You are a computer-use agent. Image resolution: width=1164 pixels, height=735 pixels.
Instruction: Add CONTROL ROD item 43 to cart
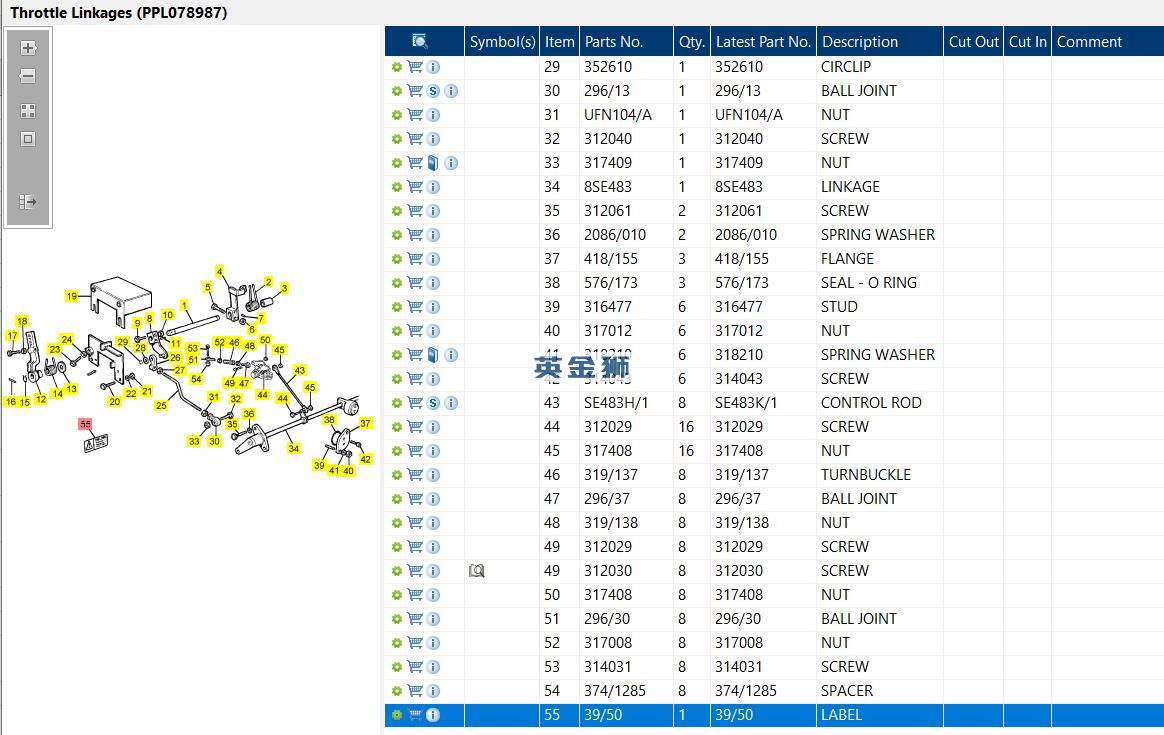[415, 403]
